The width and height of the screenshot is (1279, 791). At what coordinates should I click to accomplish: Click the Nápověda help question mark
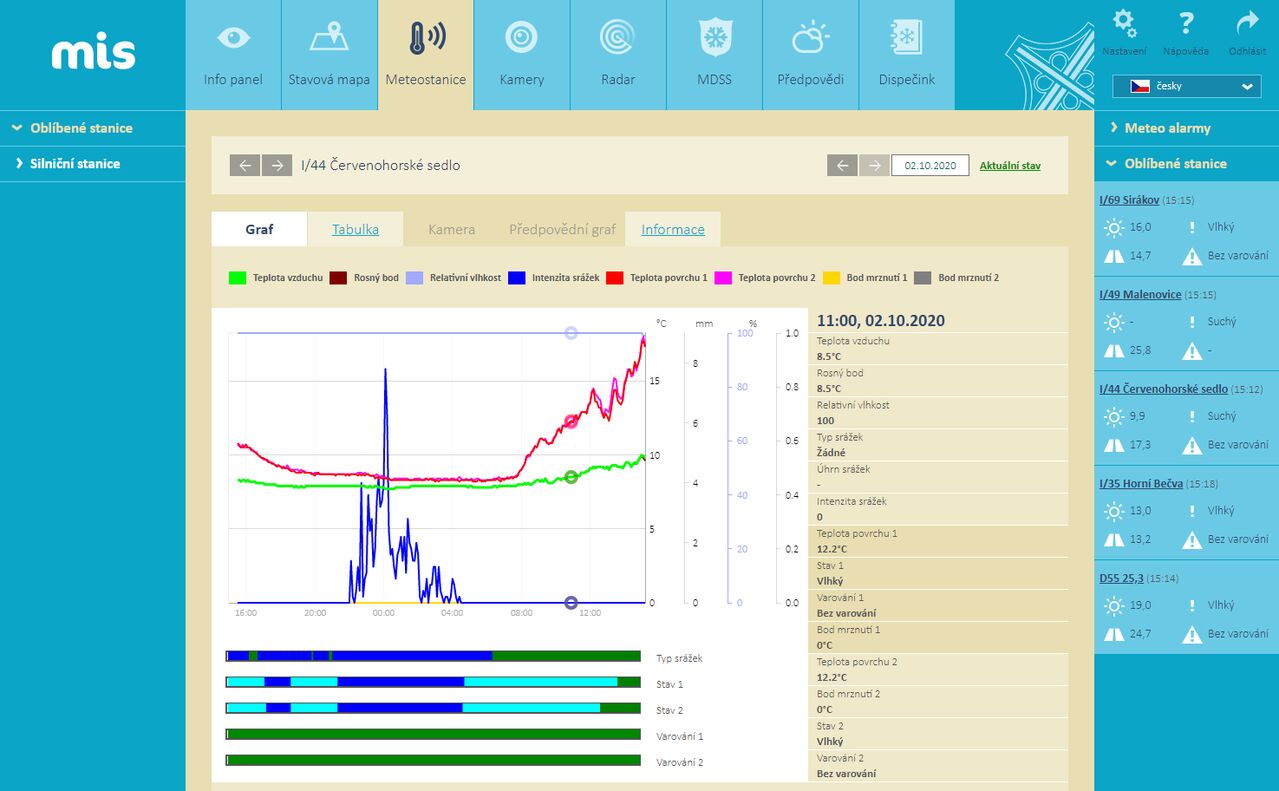click(1186, 23)
